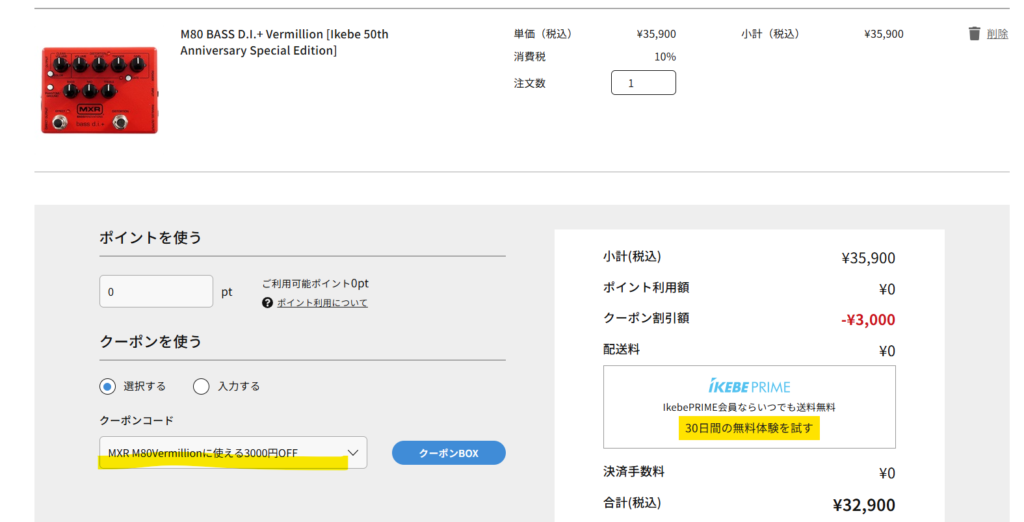Screen dimensions: 1024x522
Task: Open the MXR M80Vermillion coupon combo box
Action: (x=233, y=453)
